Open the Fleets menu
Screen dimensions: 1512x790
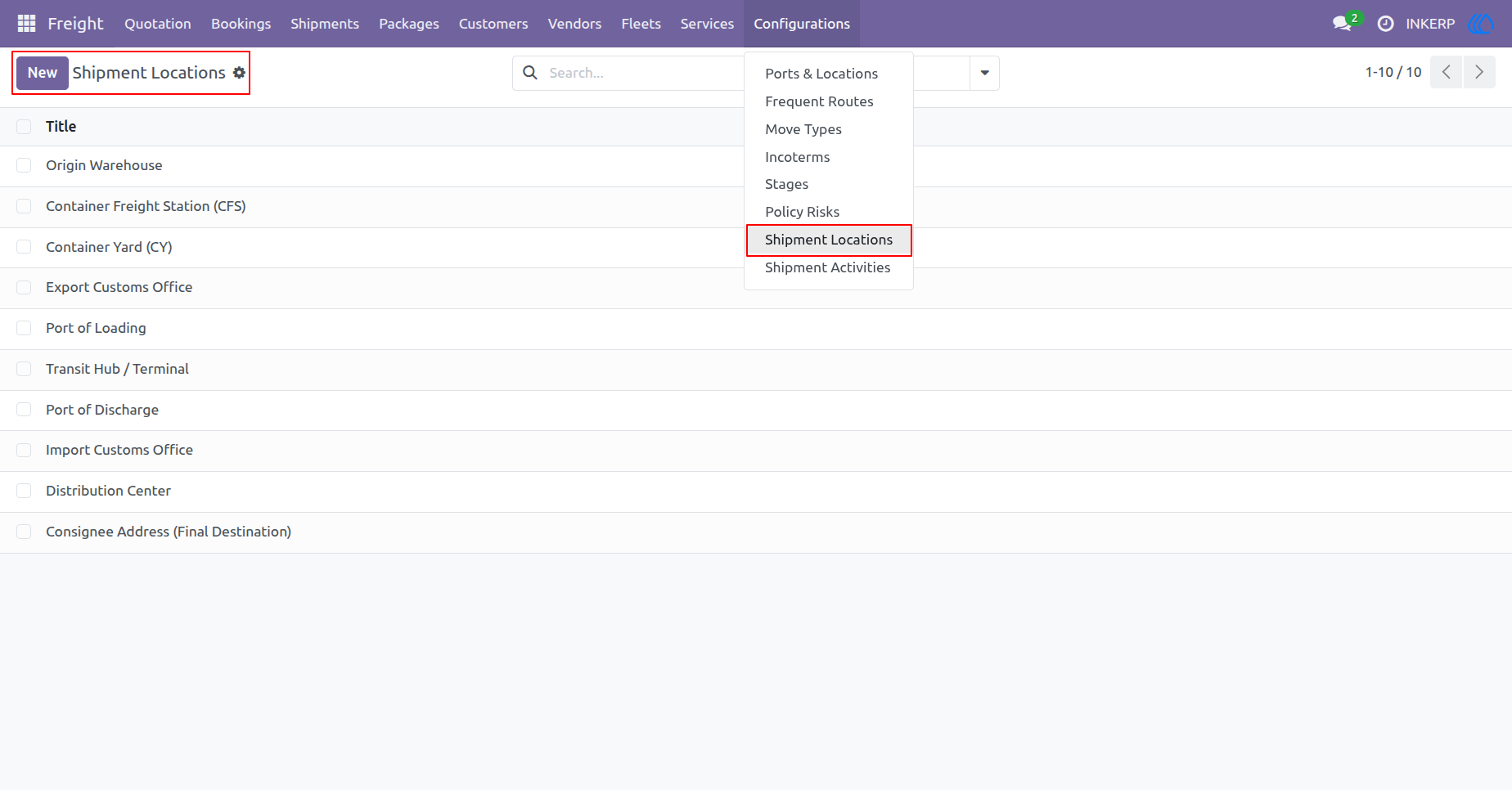coord(641,24)
